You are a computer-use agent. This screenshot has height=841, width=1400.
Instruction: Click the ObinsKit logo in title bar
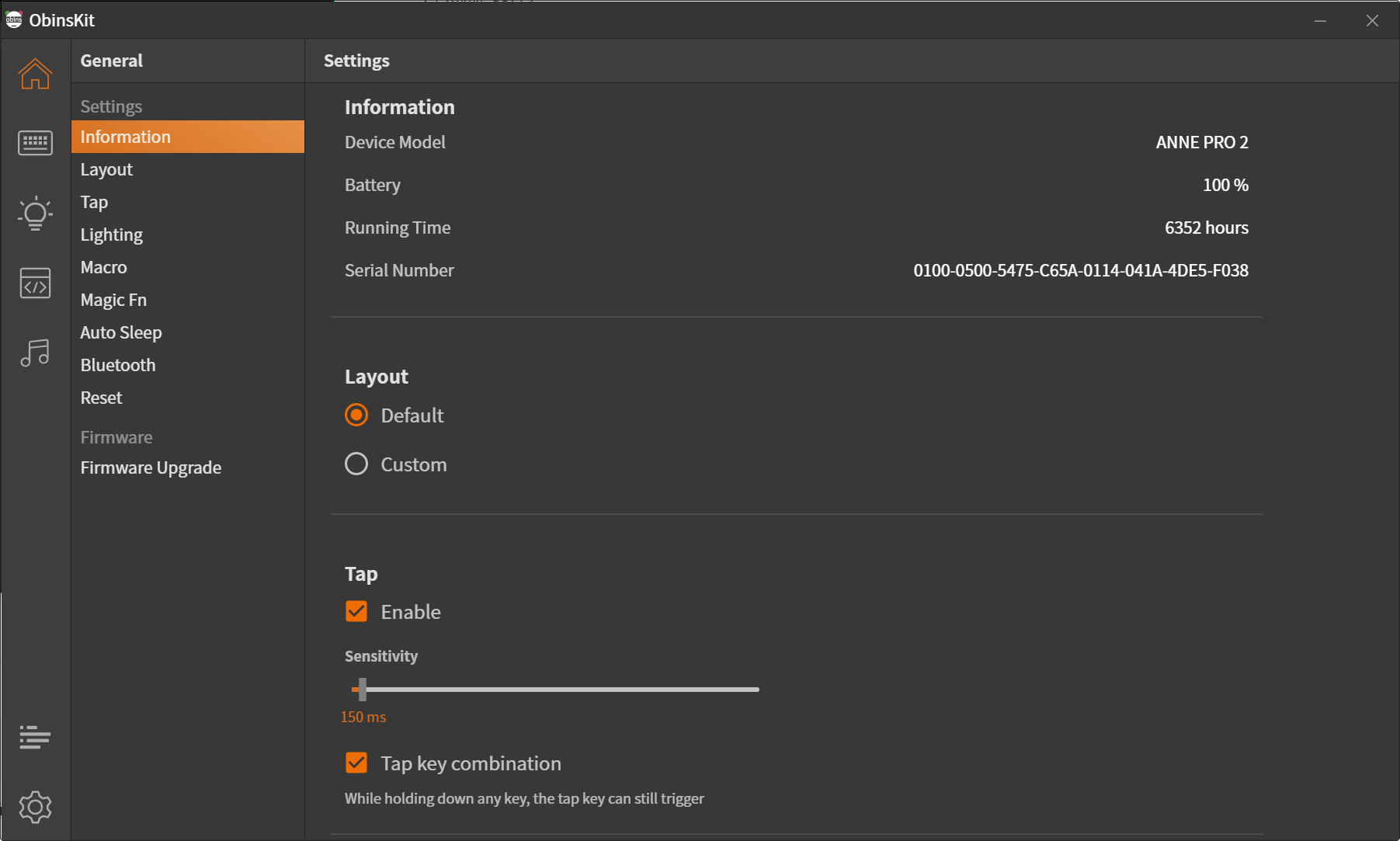[14, 20]
